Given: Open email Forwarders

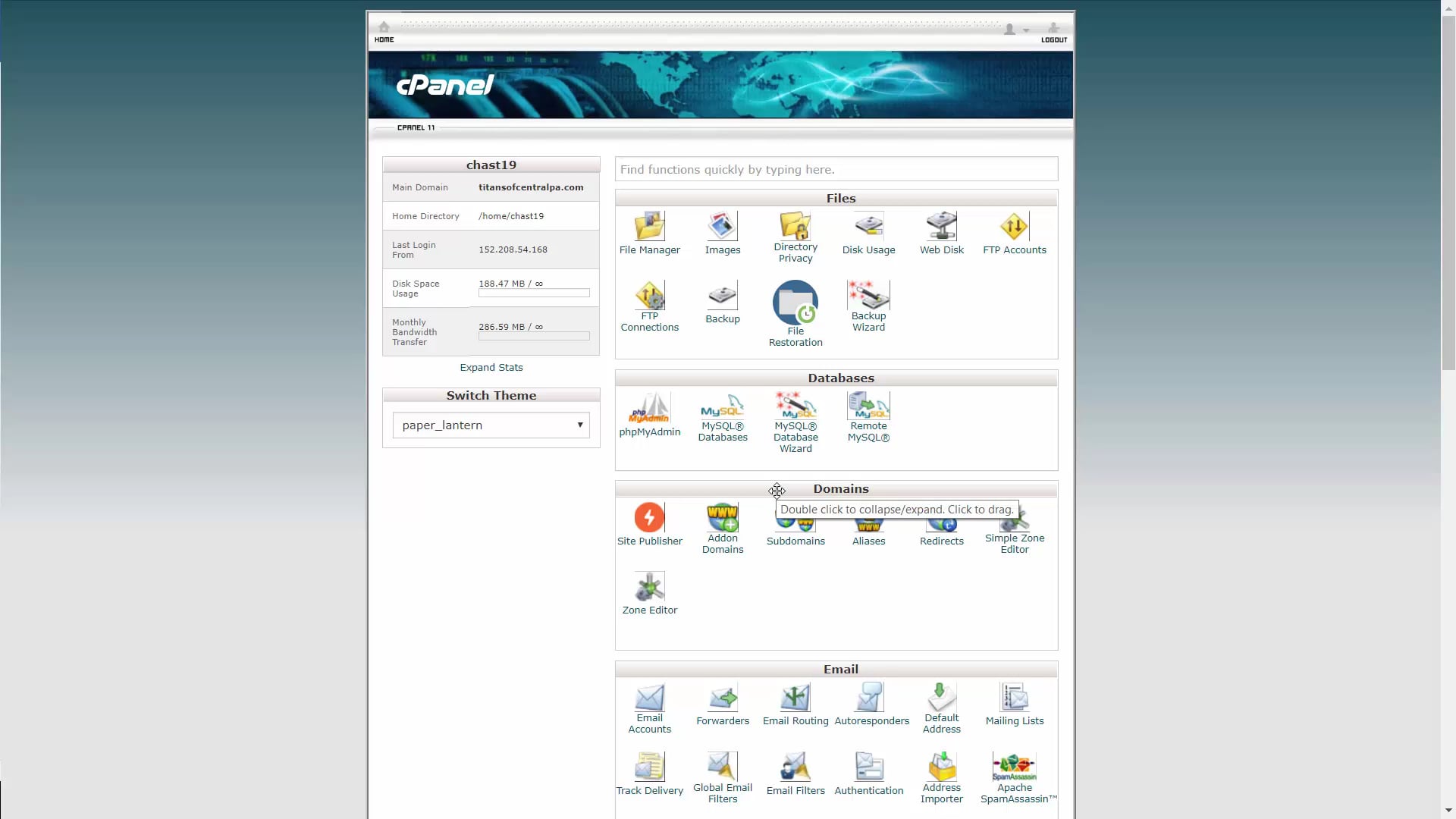Looking at the screenshot, I should (x=722, y=705).
